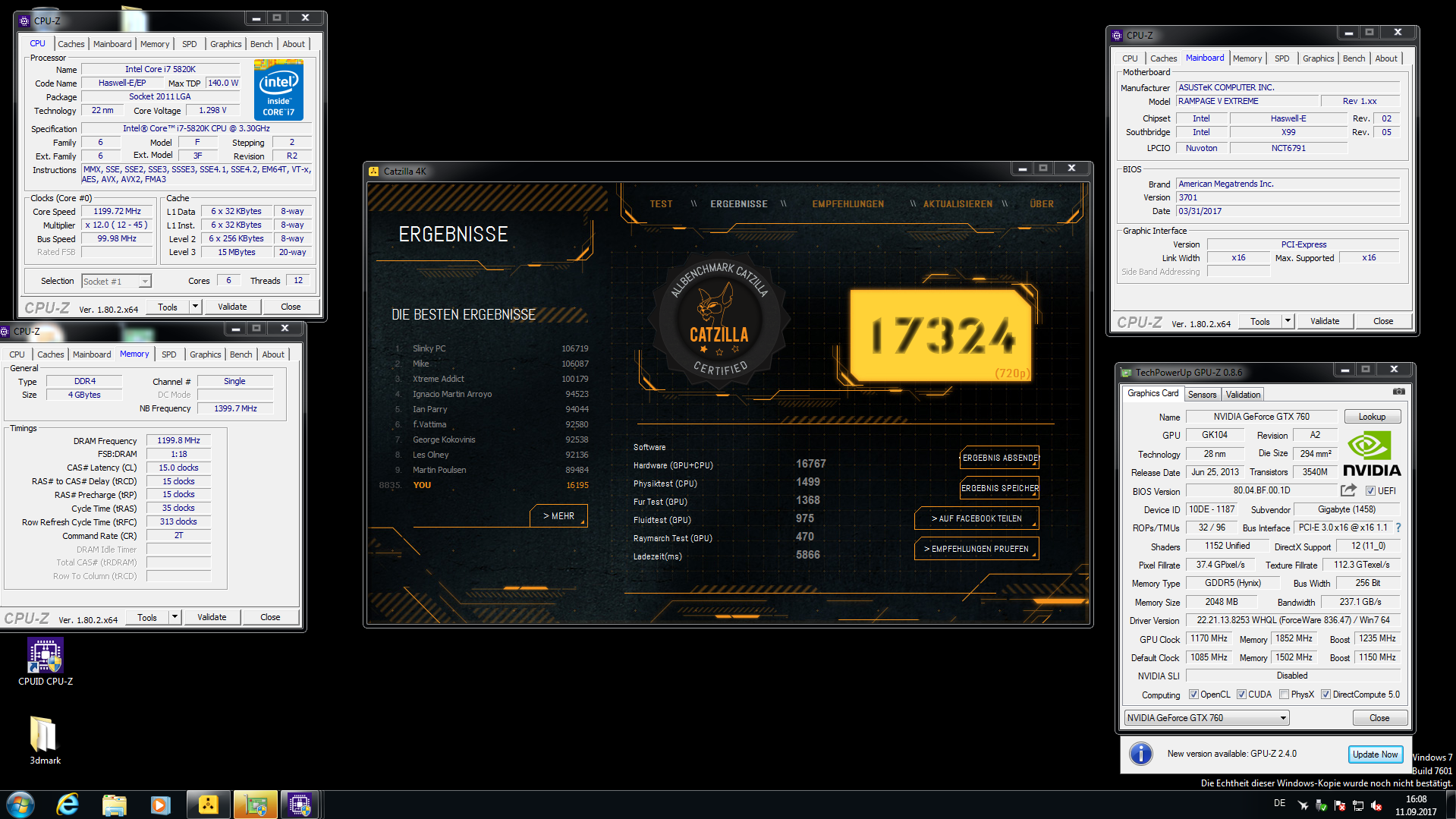1456x819 pixels.
Task: Click the network tray icon
Action: 1357,805
